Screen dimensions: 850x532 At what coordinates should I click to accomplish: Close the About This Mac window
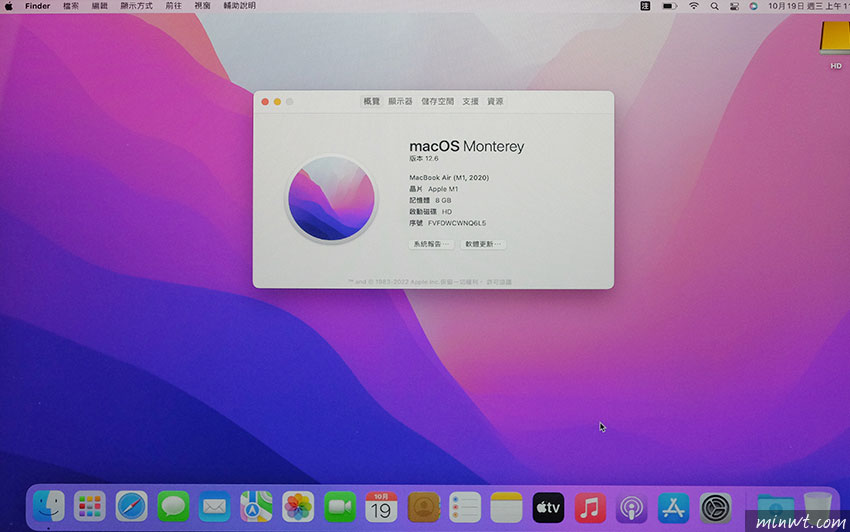pyautogui.click(x=265, y=101)
